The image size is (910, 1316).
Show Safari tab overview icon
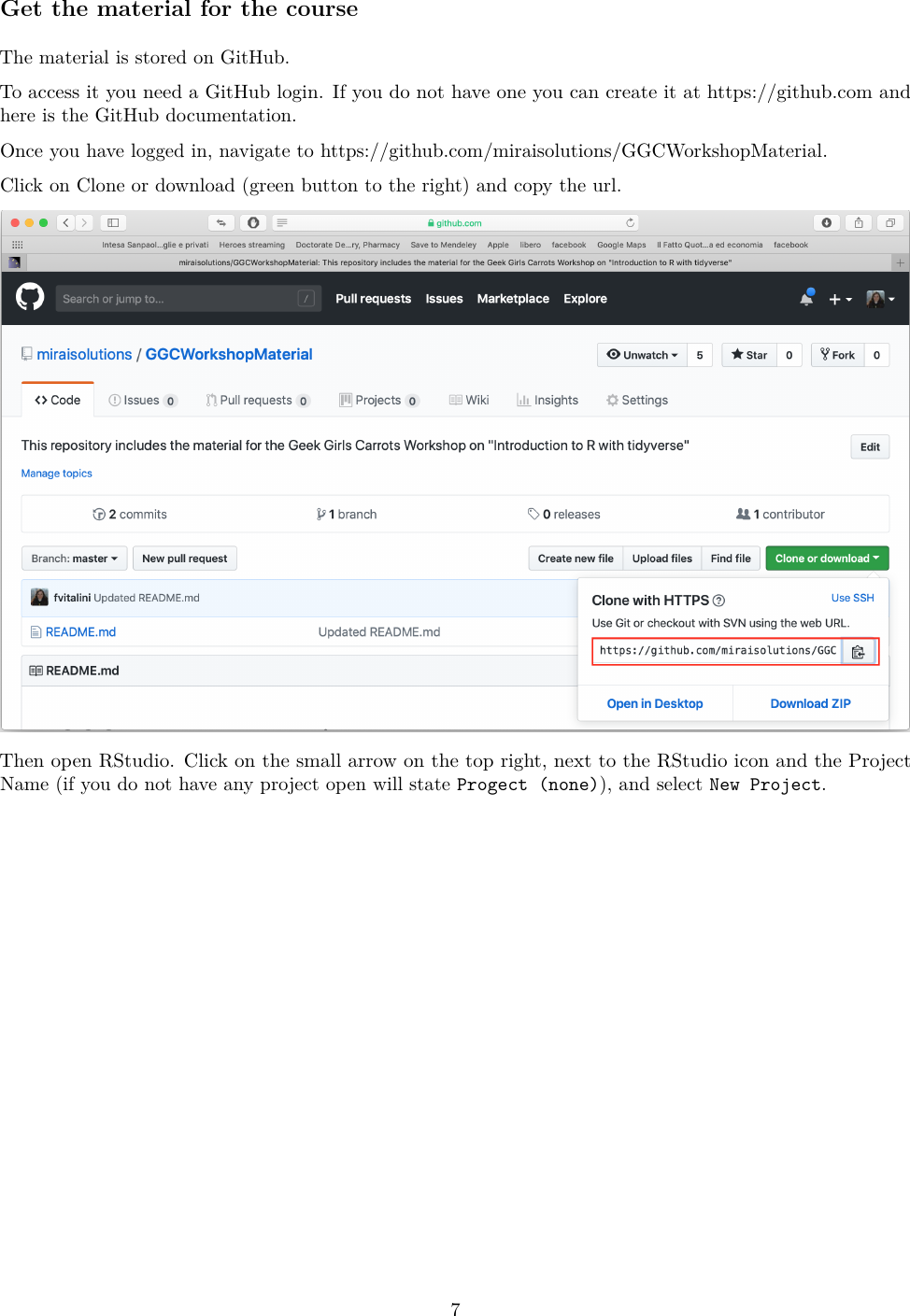click(x=890, y=222)
